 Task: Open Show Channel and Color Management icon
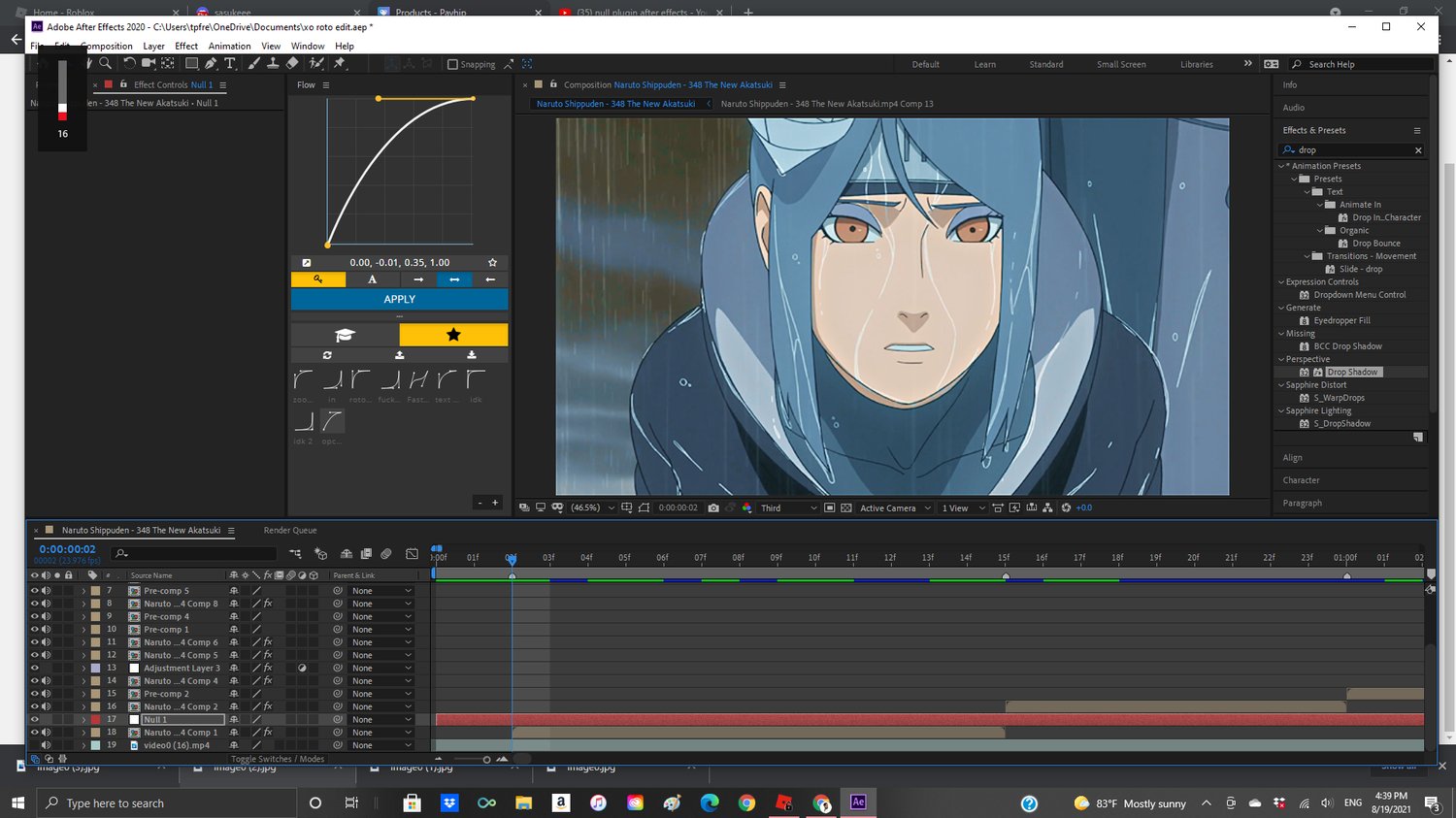[746, 507]
